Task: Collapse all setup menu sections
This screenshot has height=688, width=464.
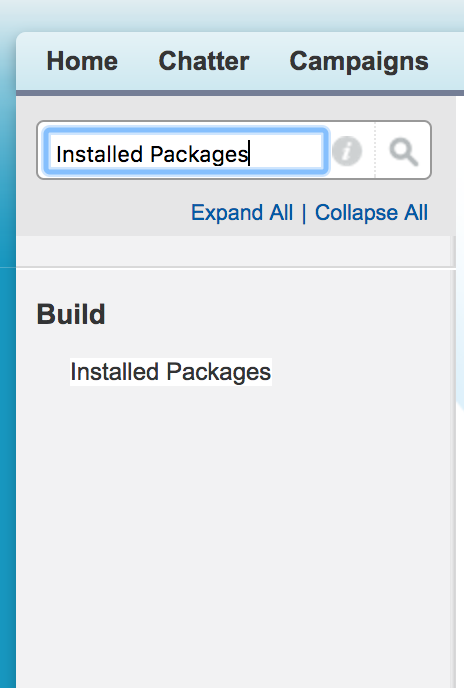Action: tap(371, 213)
